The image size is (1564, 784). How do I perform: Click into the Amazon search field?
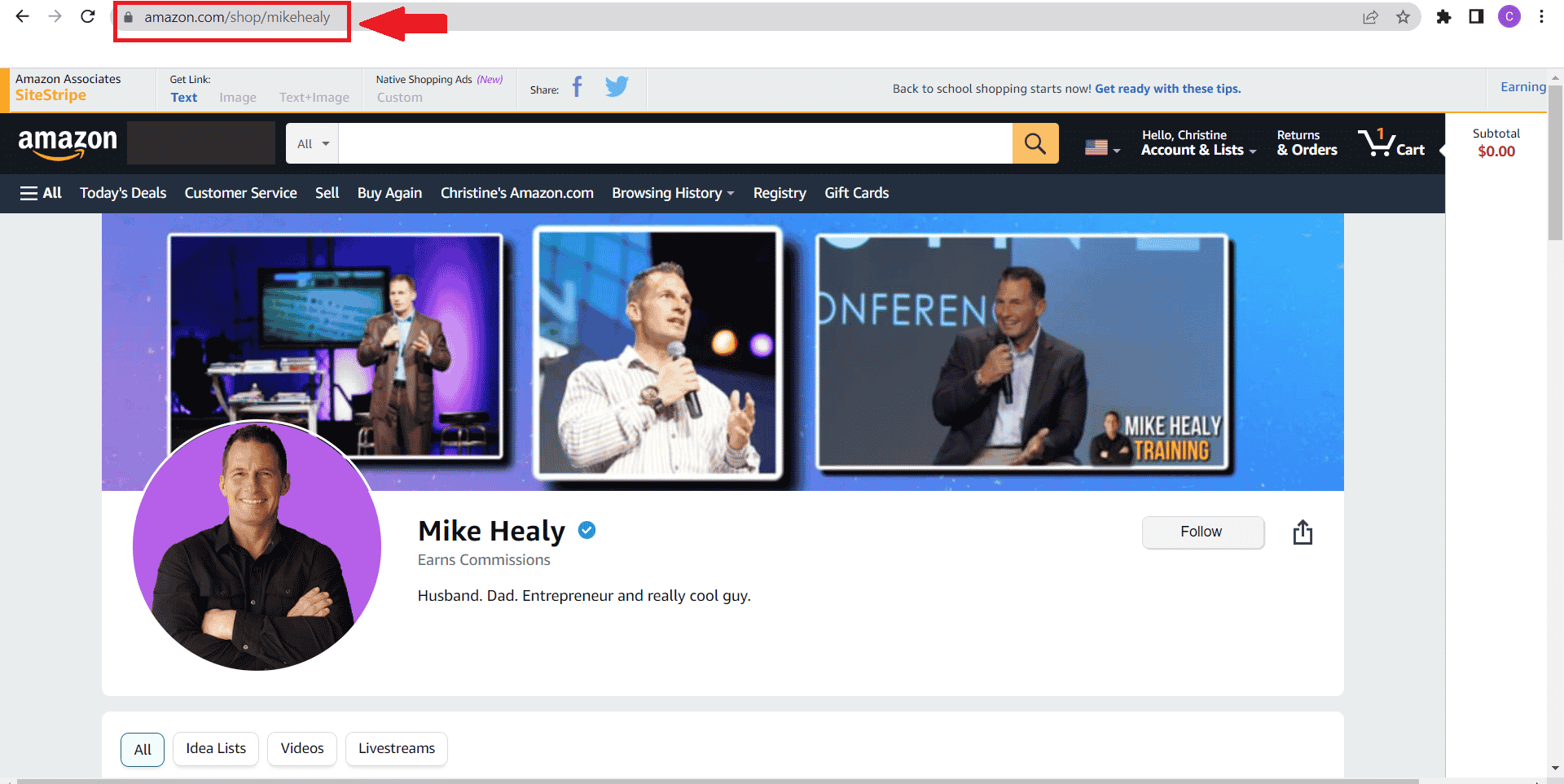[x=675, y=143]
